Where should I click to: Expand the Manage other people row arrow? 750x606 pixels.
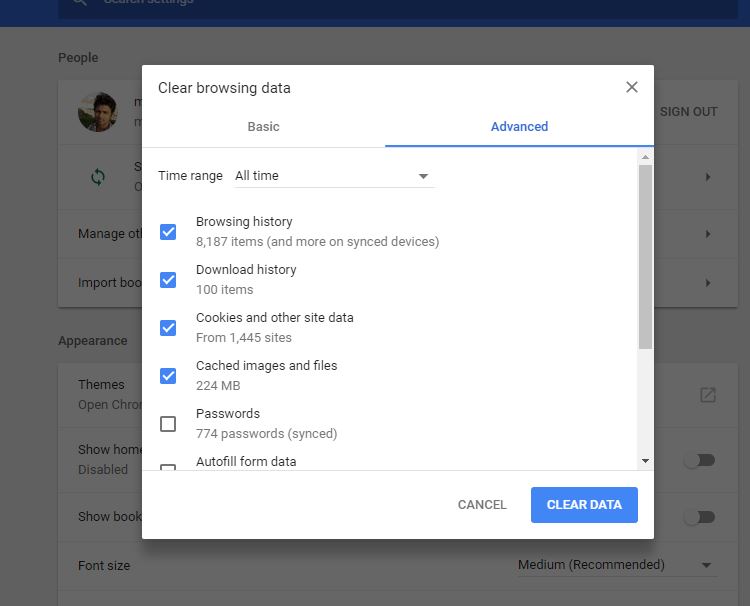click(707, 234)
